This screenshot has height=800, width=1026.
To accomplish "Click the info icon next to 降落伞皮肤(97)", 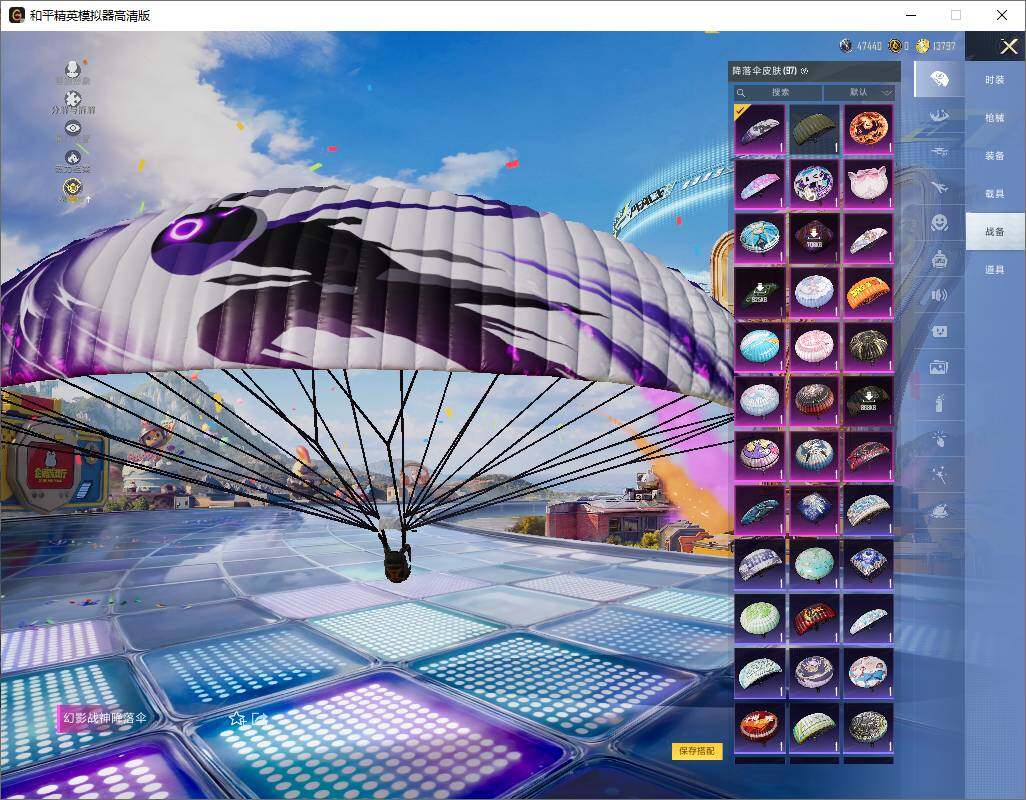I will click(804, 71).
